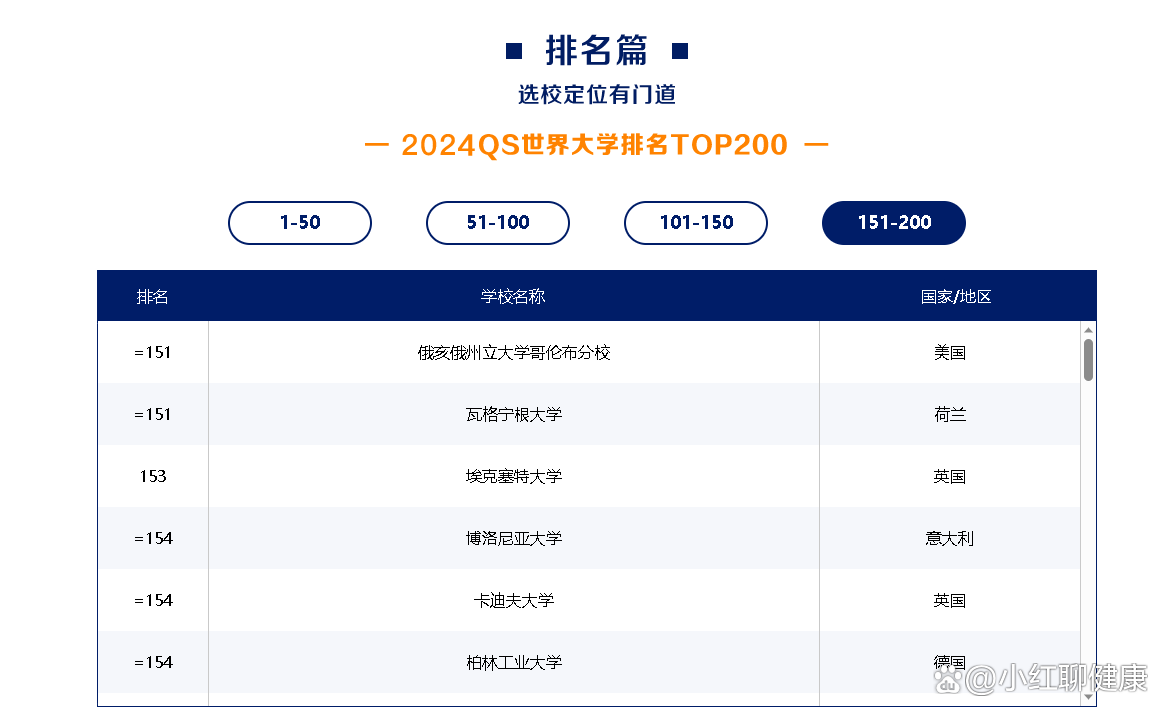
Task: Click the 排名篇 section title
Action: [x=596, y=51]
